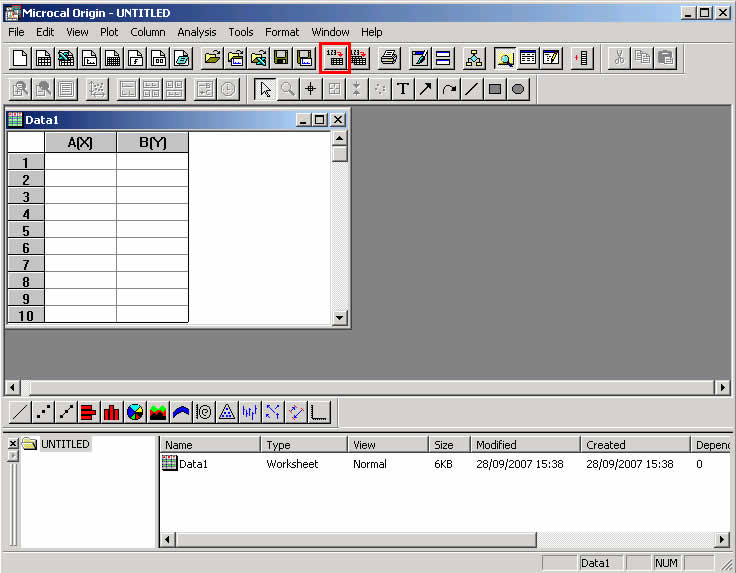Close the Project Explorer panel with X
This screenshot has height=573, width=736.
[x=13, y=443]
